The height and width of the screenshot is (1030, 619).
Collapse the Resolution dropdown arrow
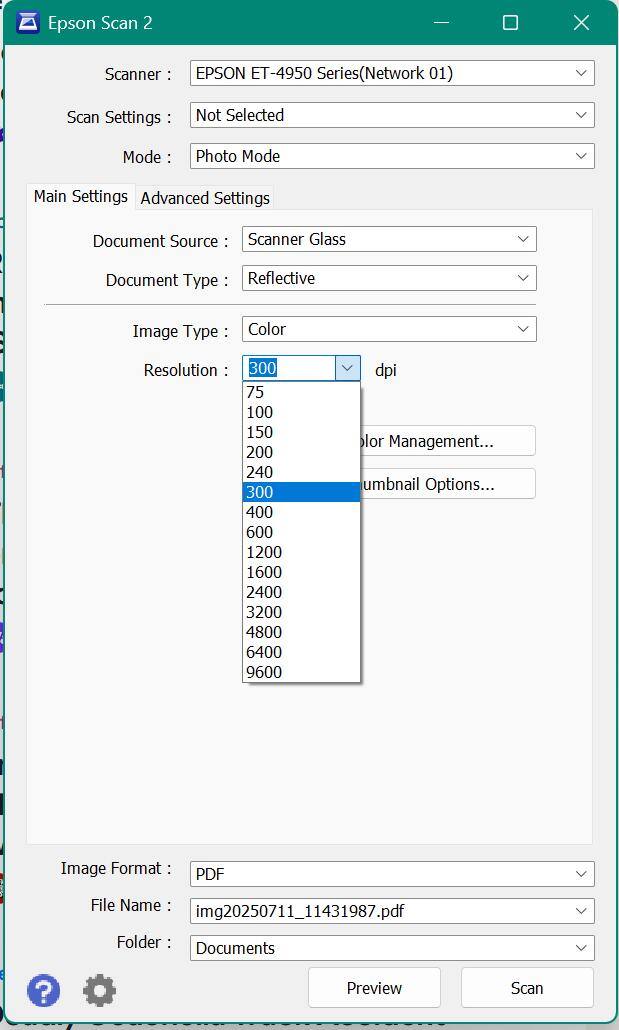pyautogui.click(x=347, y=368)
